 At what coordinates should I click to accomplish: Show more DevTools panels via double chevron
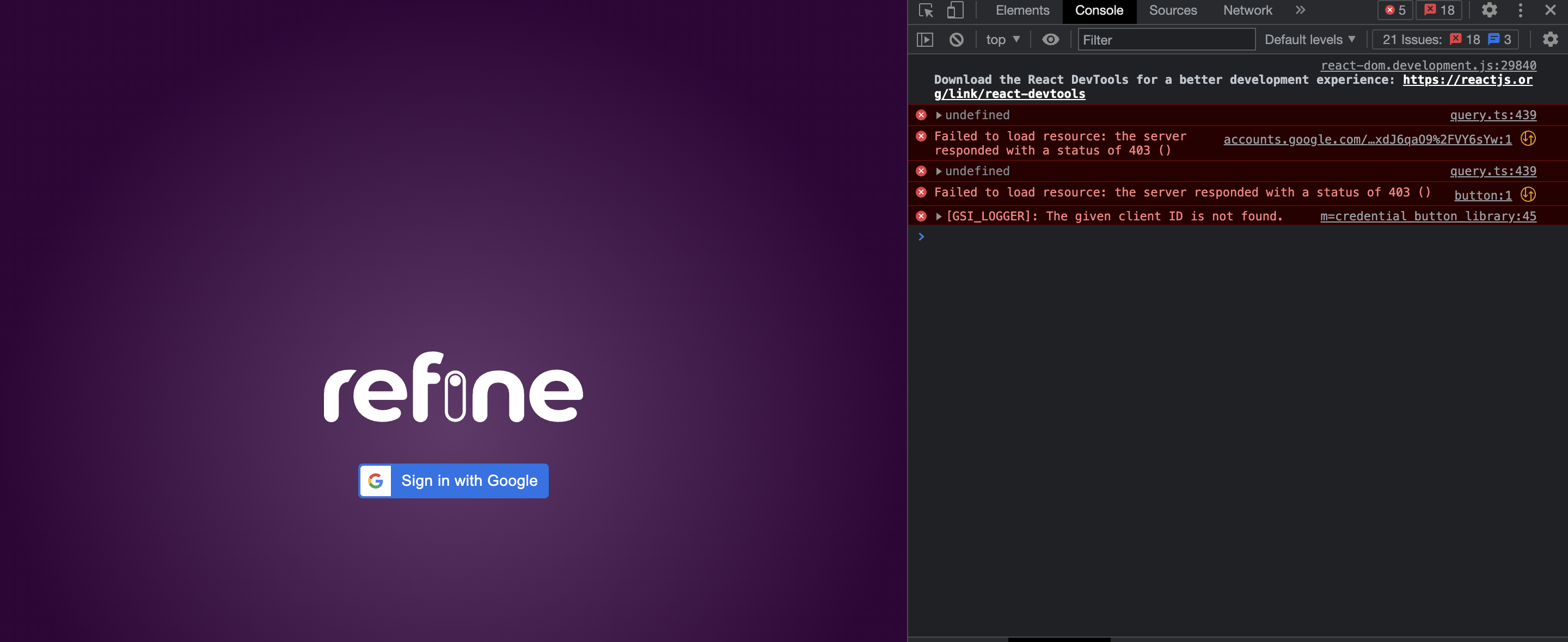tap(1300, 10)
